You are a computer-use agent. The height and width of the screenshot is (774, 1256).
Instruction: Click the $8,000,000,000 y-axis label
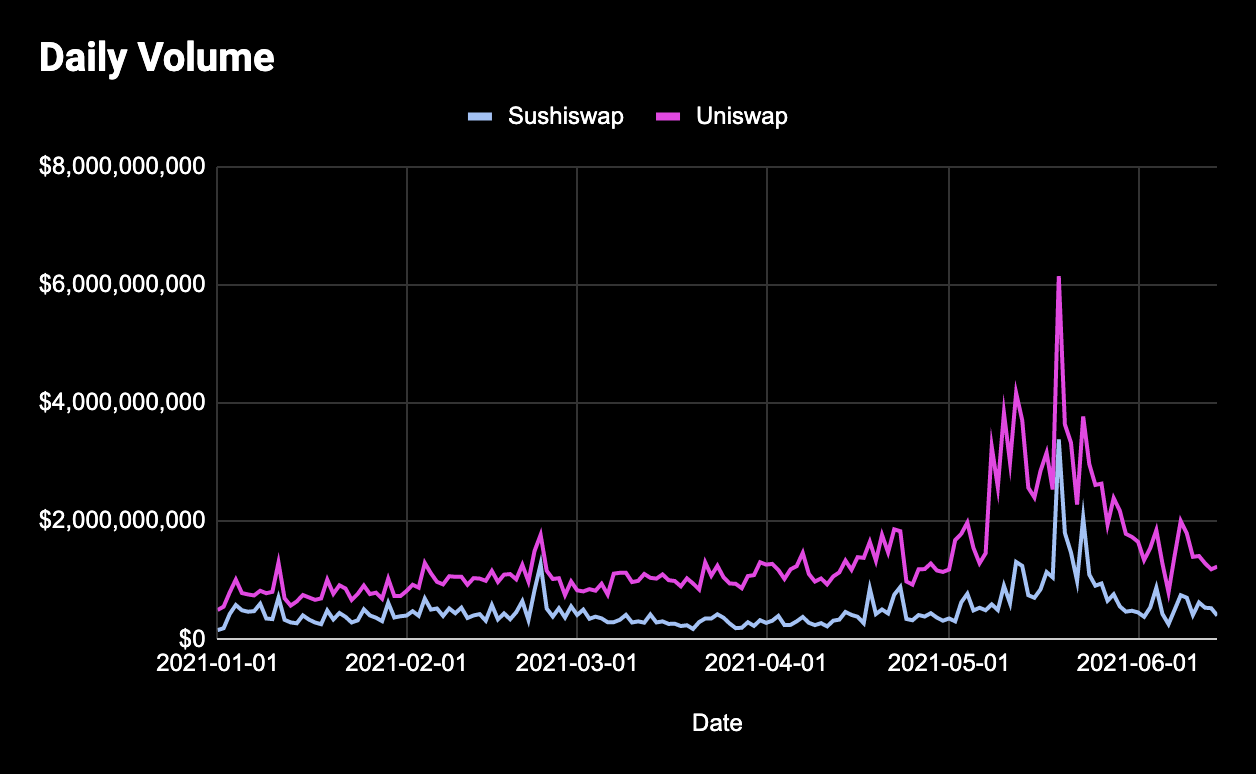(122, 167)
